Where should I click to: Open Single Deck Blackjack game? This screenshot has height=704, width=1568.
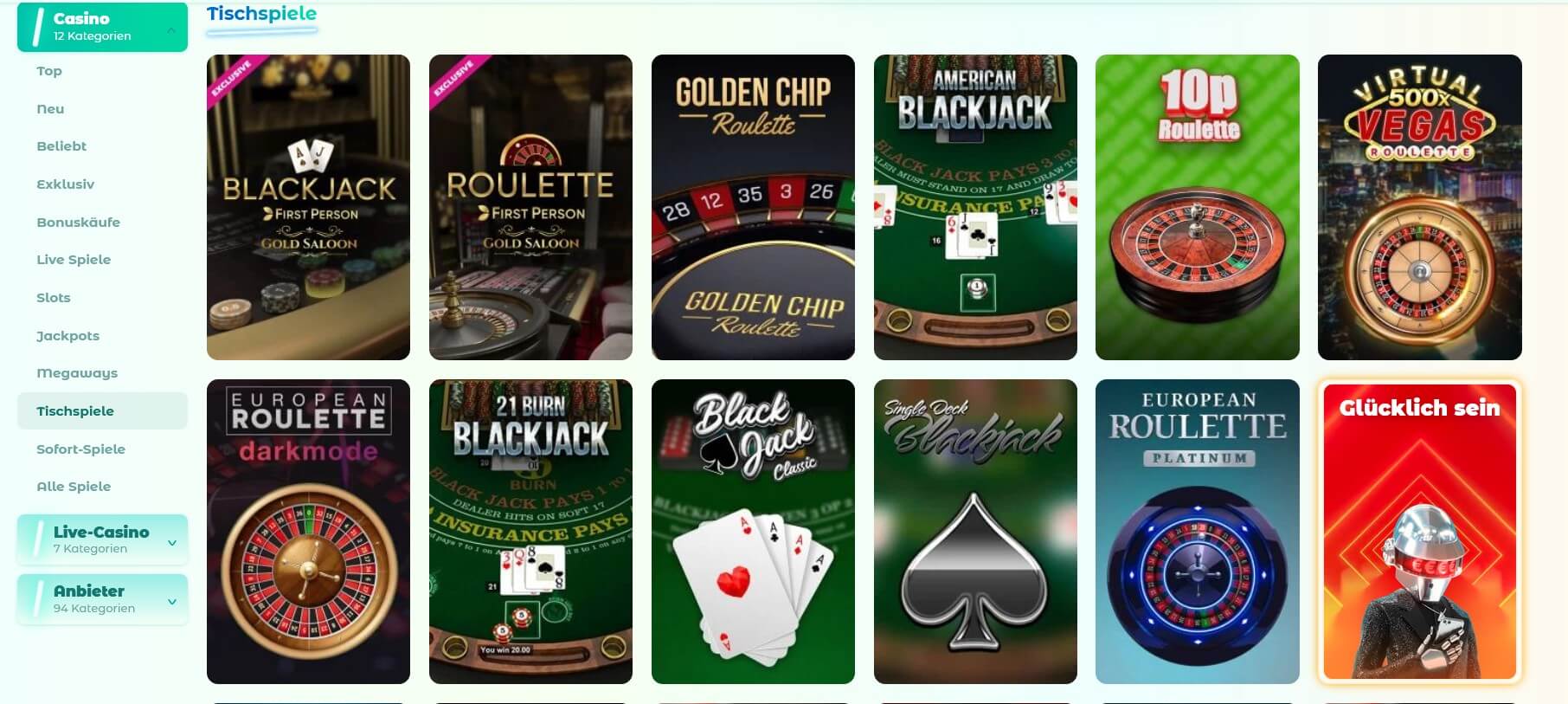(975, 532)
